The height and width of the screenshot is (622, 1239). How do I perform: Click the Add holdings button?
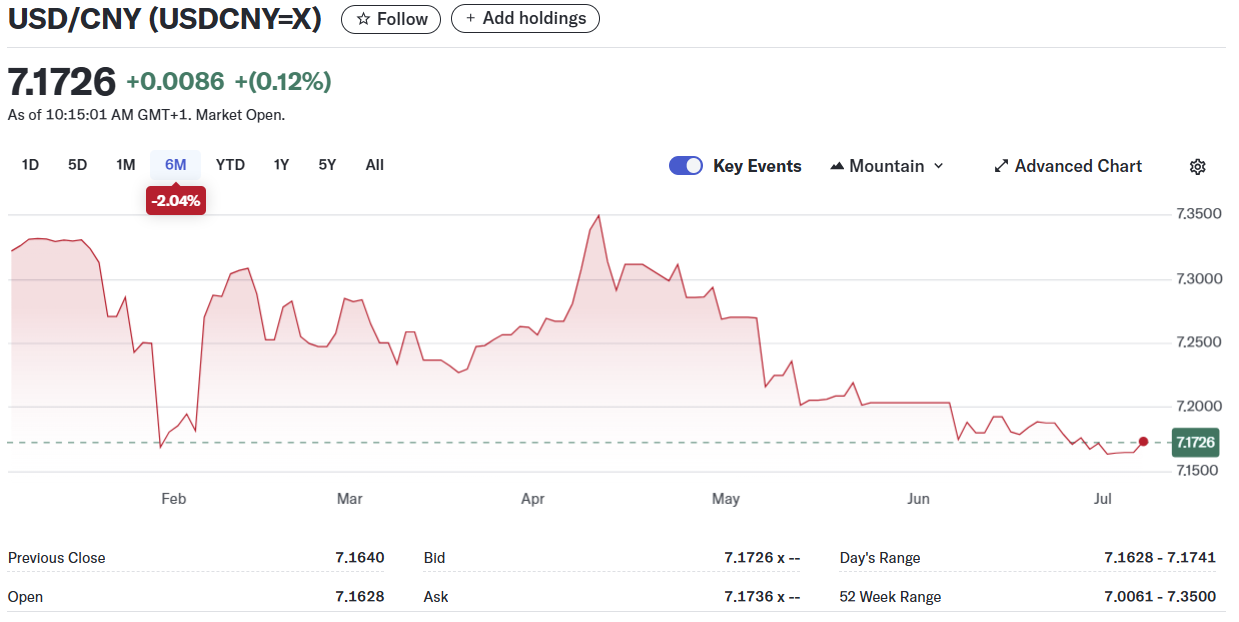click(x=525, y=18)
